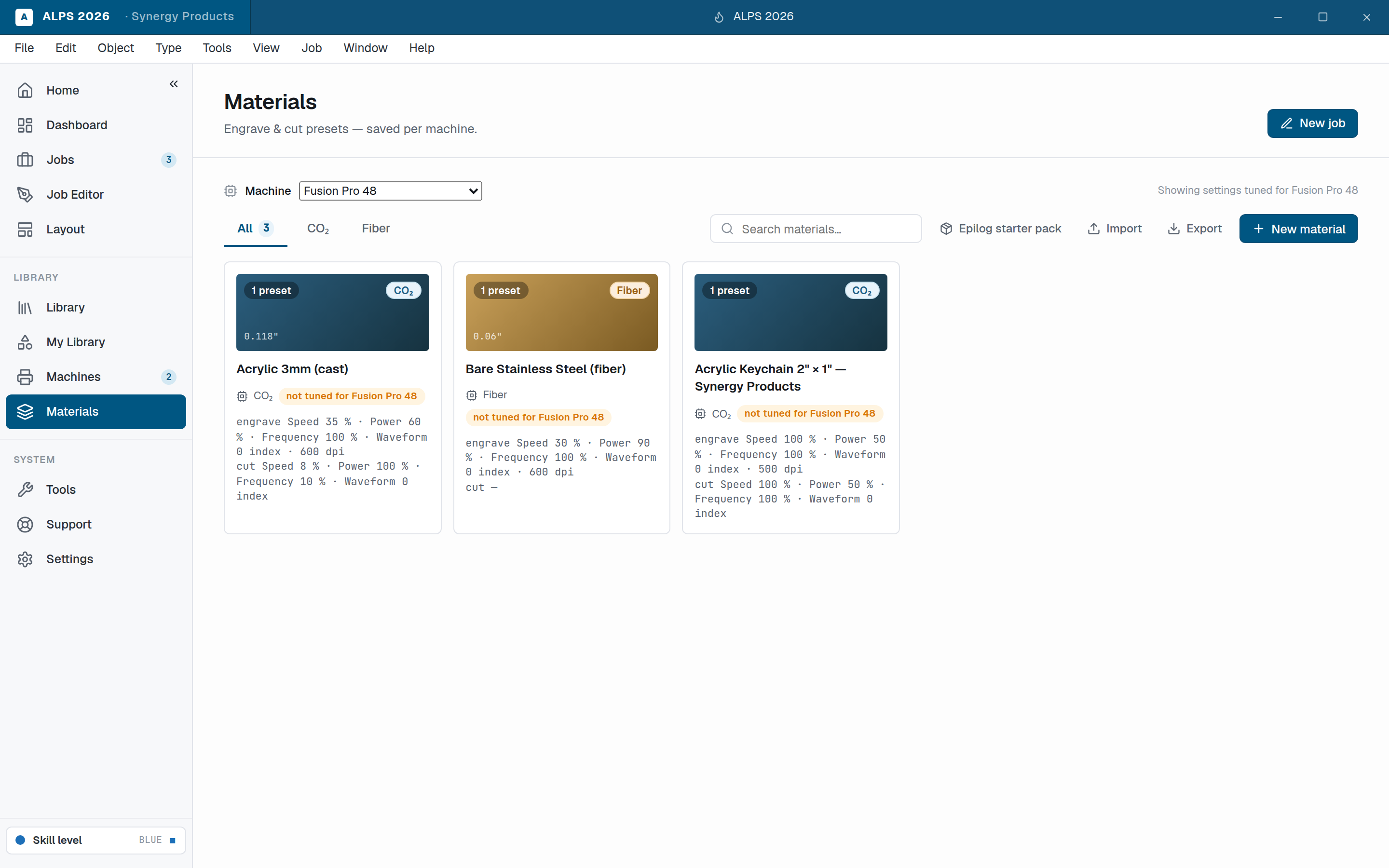
Task: Open the View menu
Action: [266, 48]
